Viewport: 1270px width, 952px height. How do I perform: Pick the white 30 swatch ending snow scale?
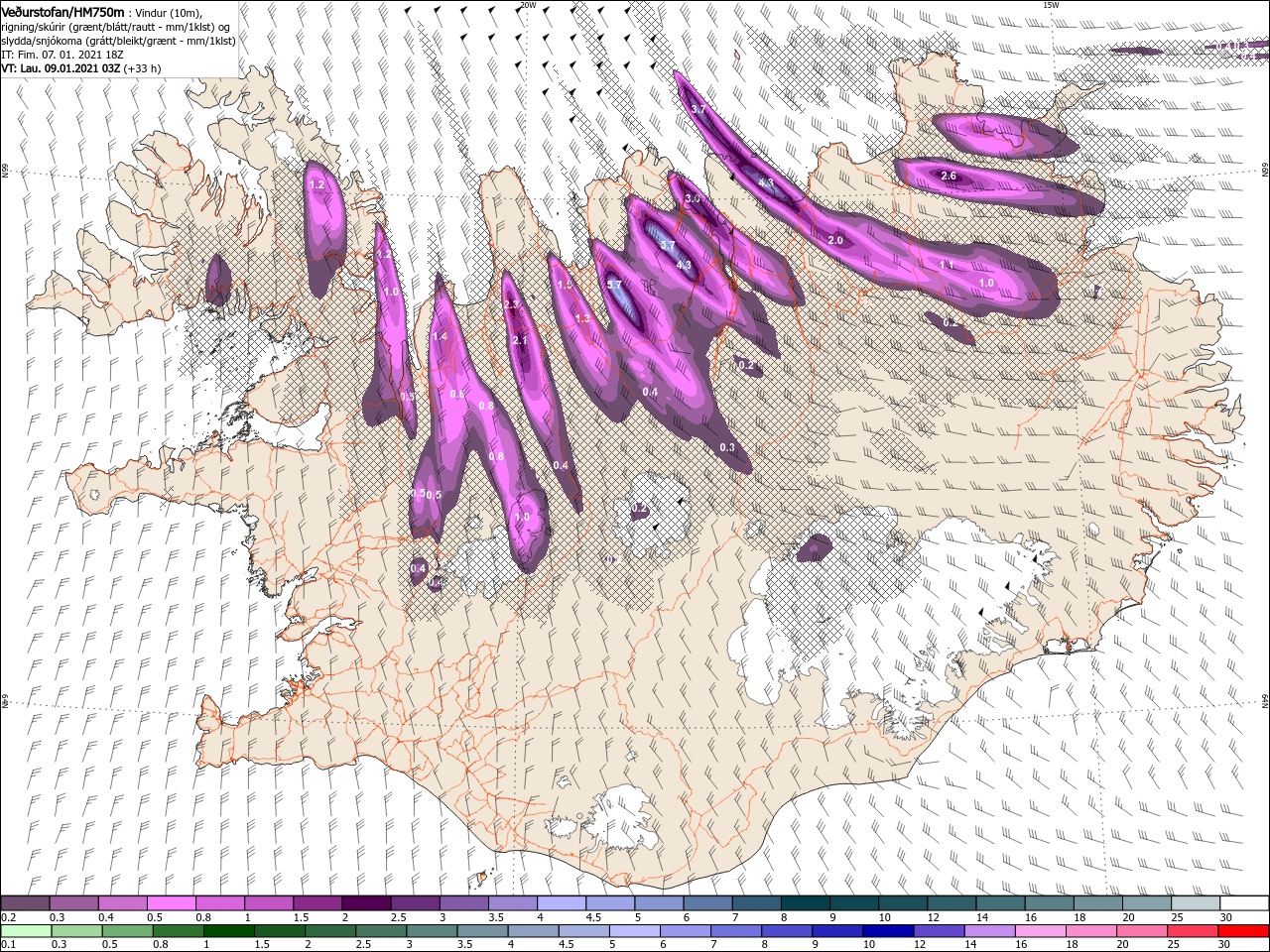coord(1244,903)
